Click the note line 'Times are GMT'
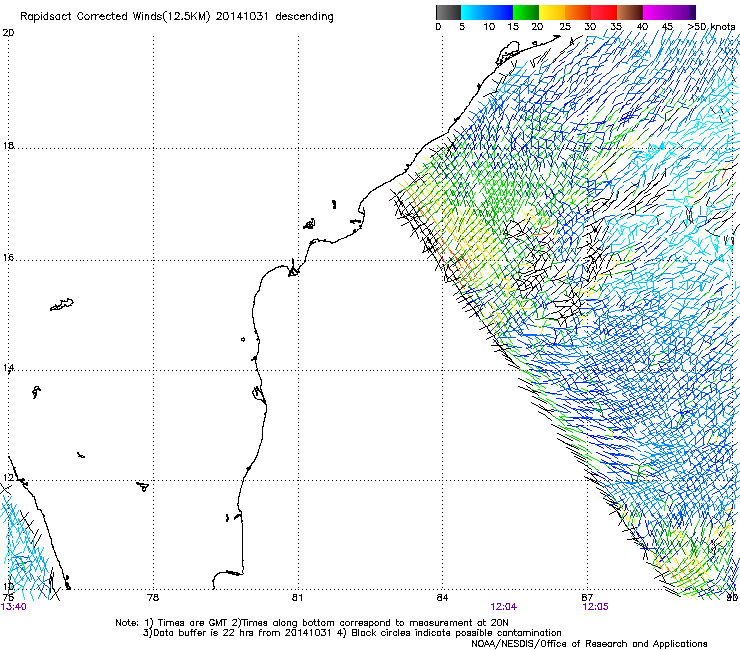Screen dimensions: 740x650 [193, 623]
